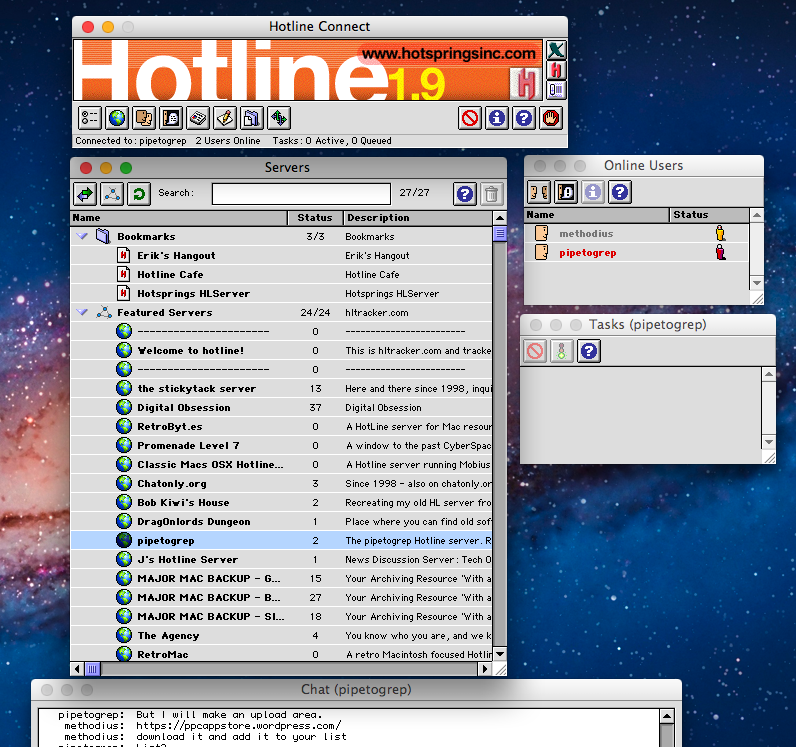Image resolution: width=796 pixels, height=747 pixels.
Task: Select Erik's Hangout bookmark
Action: (281, 255)
